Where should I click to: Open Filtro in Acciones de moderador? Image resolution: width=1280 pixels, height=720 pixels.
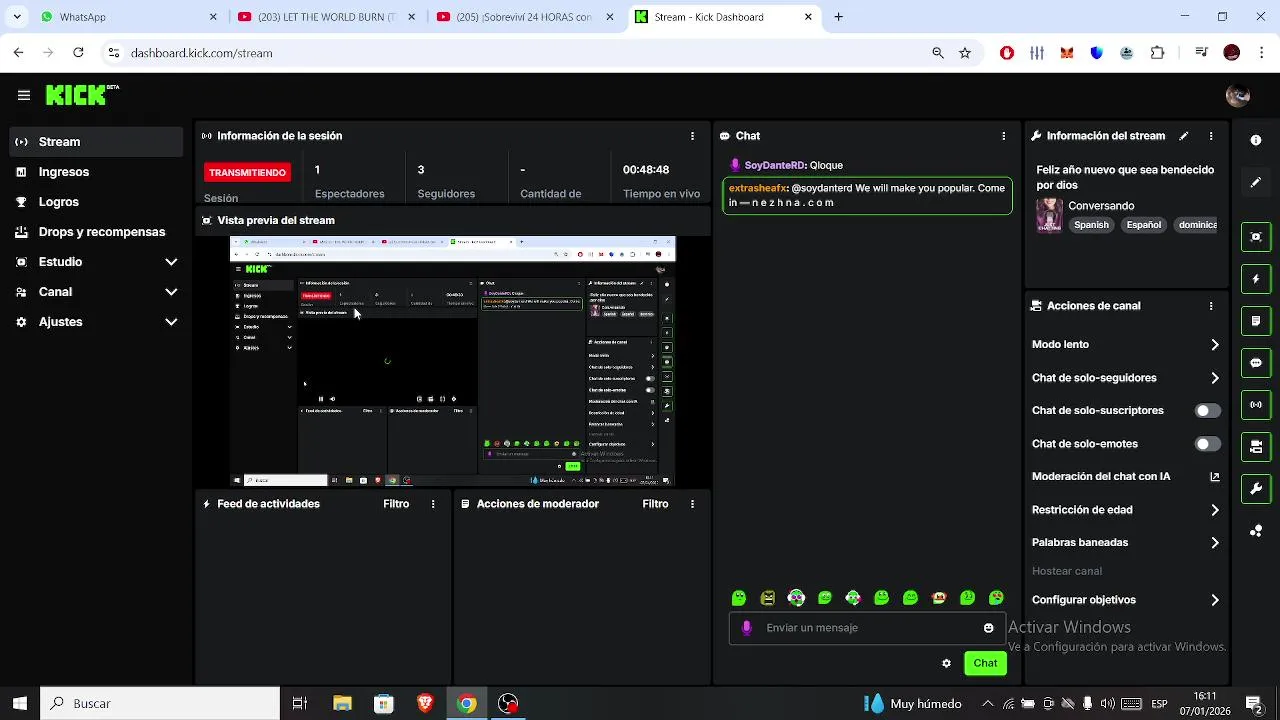click(655, 504)
